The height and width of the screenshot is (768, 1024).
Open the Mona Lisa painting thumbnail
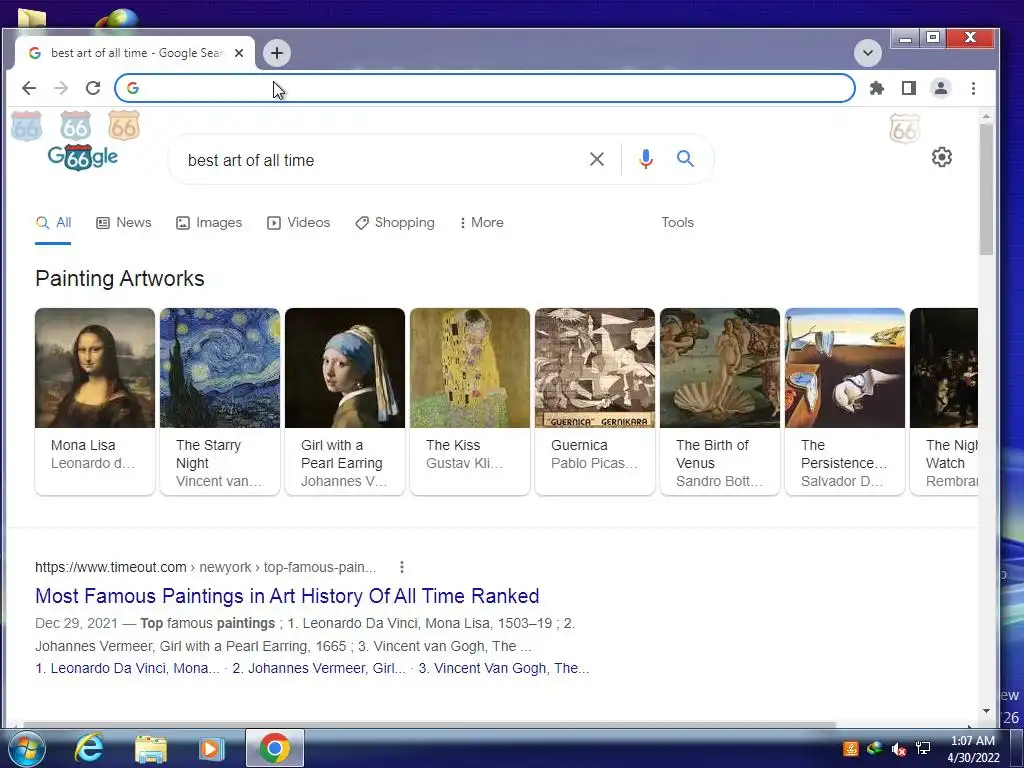(x=95, y=368)
